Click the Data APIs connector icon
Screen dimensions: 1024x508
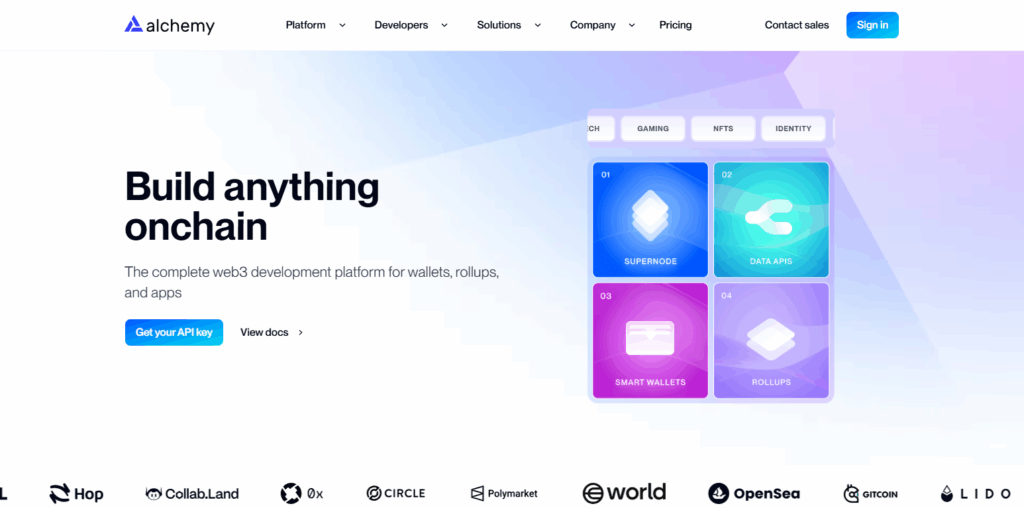point(771,219)
